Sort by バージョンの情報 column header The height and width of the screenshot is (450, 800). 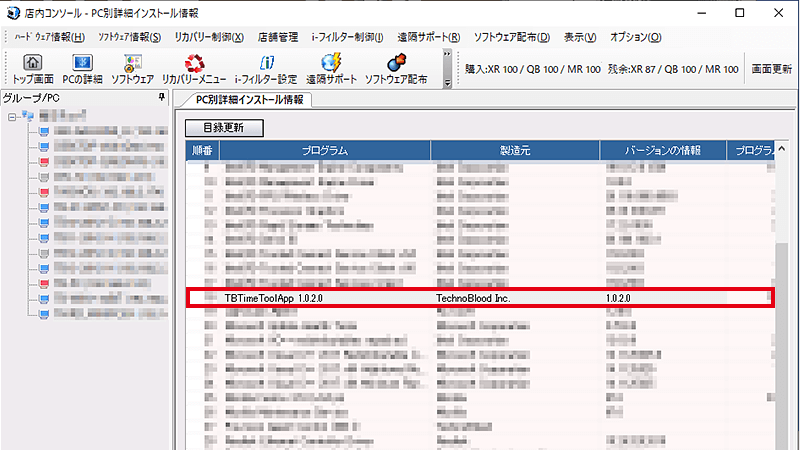point(663,151)
